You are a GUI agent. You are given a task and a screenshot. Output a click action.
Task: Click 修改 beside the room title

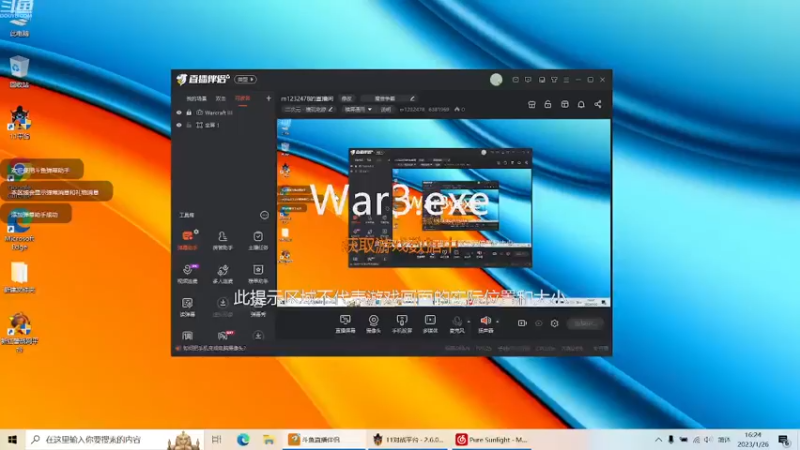tap(346, 98)
